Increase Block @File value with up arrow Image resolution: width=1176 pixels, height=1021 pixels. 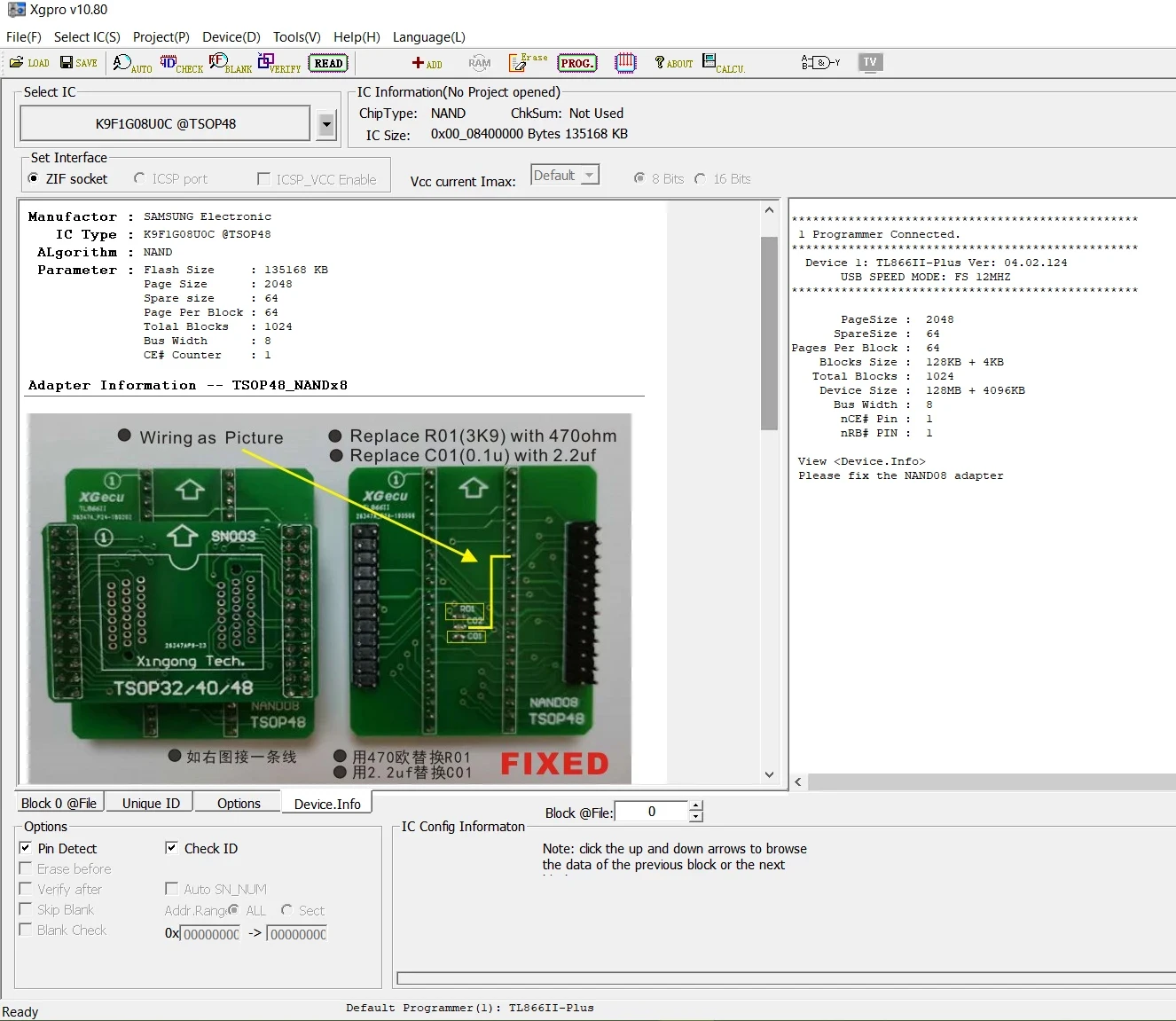(x=696, y=805)
